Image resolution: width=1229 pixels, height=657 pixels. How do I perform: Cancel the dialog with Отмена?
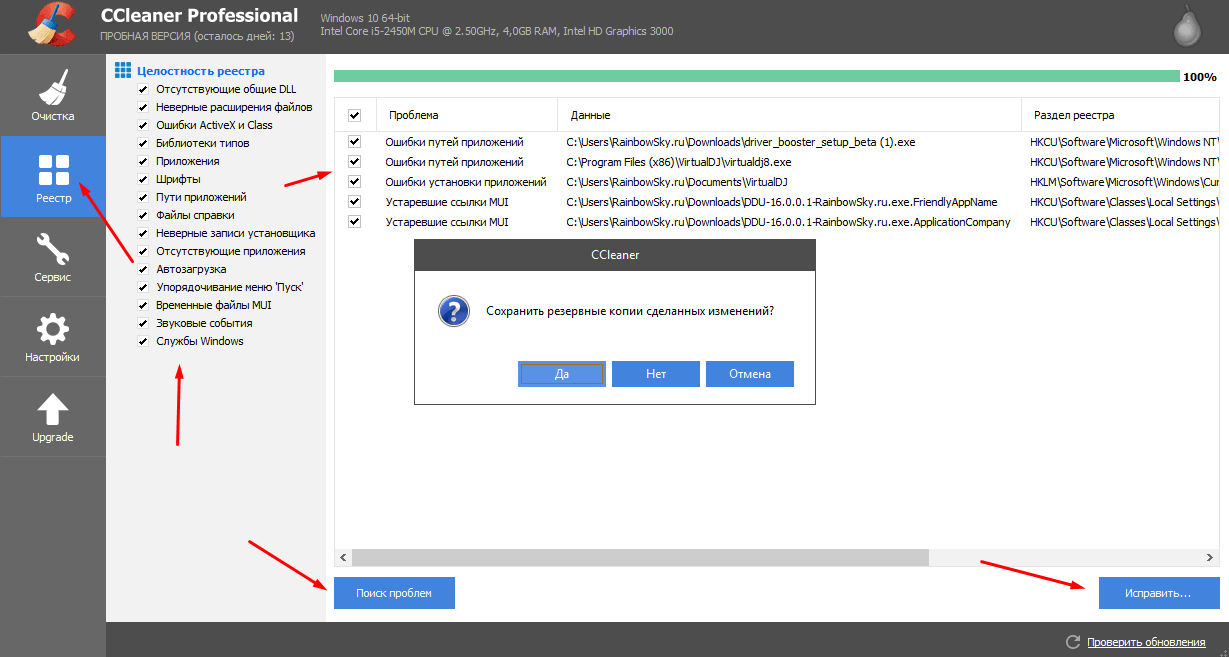[x=750, y=374]
